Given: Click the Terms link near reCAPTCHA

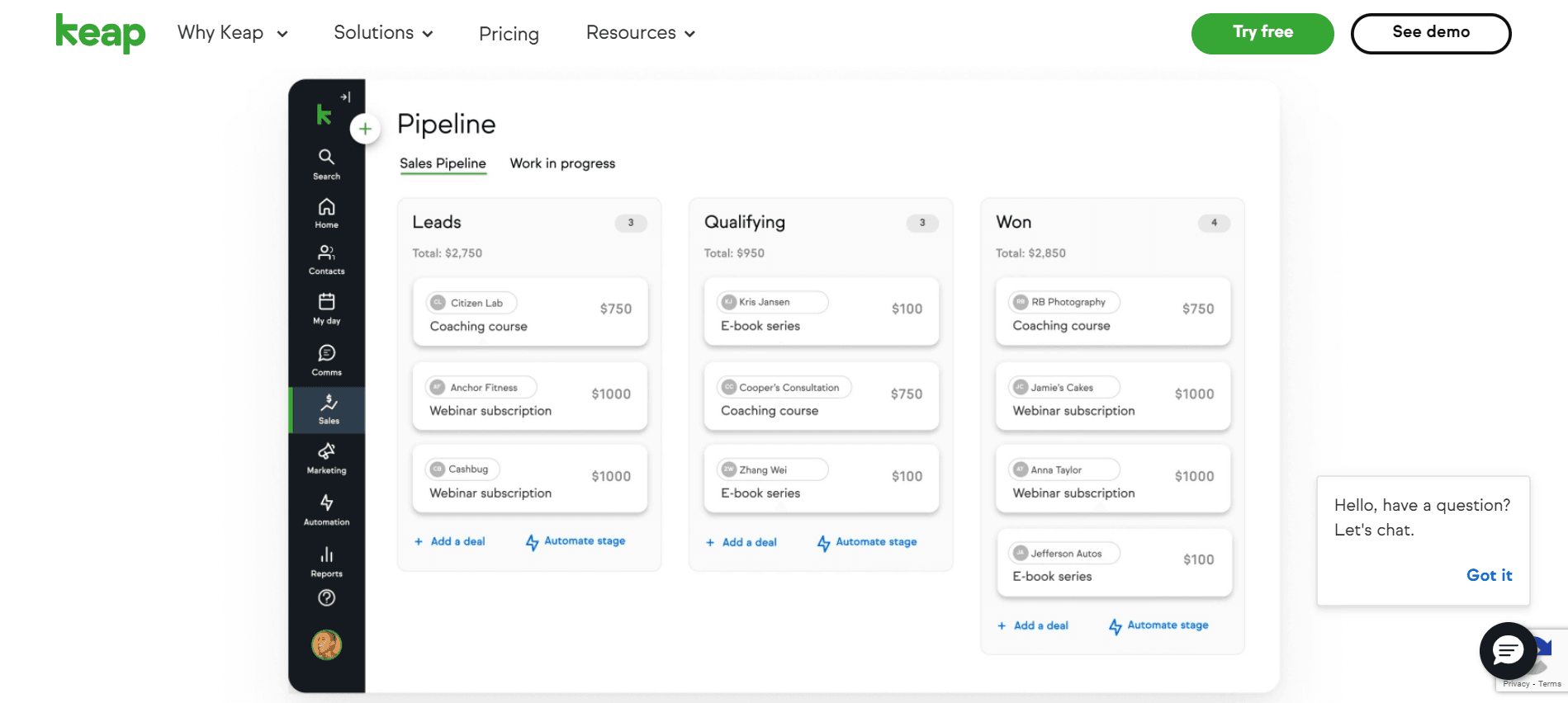Looking at the screenshot, I should click(x=1550, y=684).
